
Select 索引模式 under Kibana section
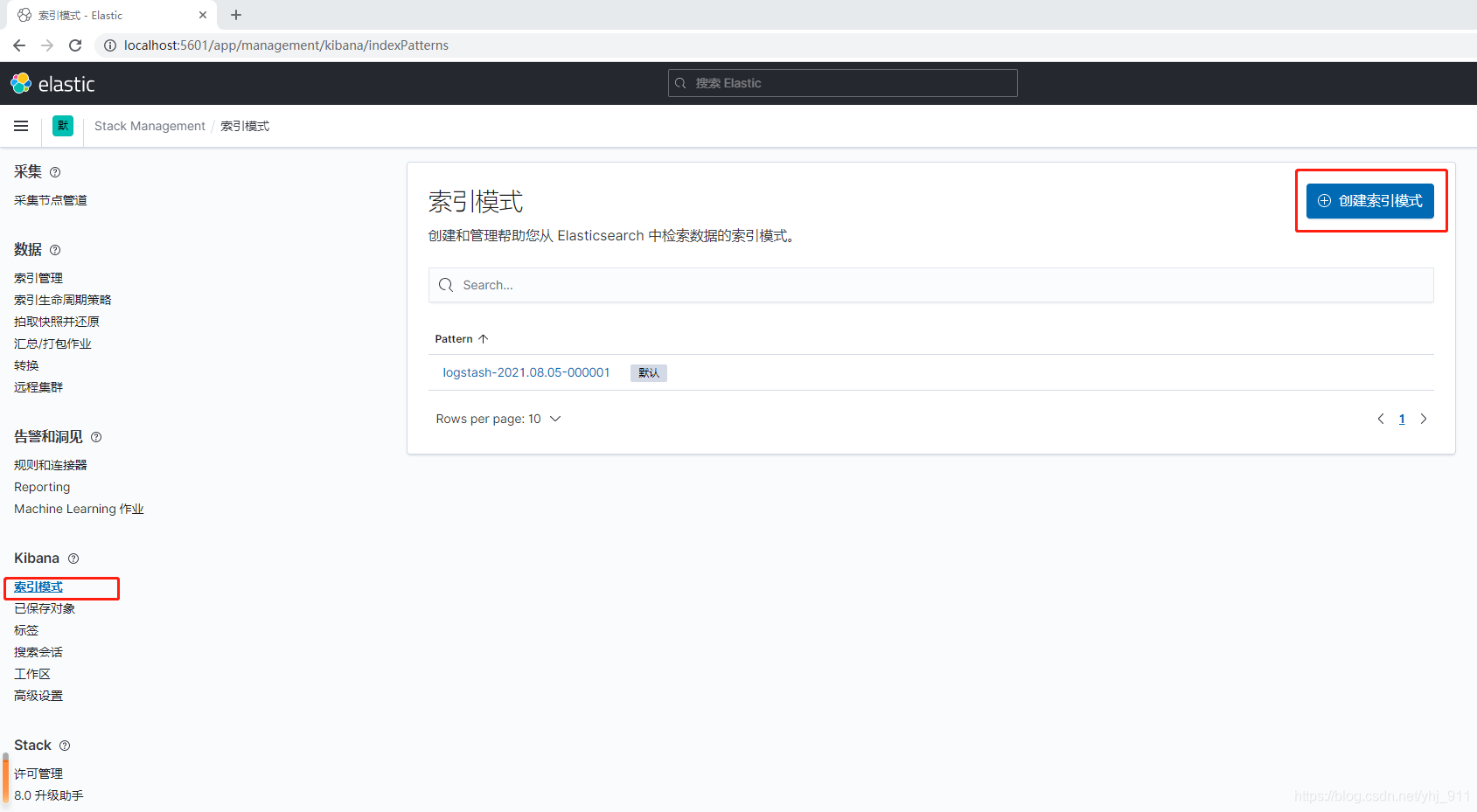point(38,586)
